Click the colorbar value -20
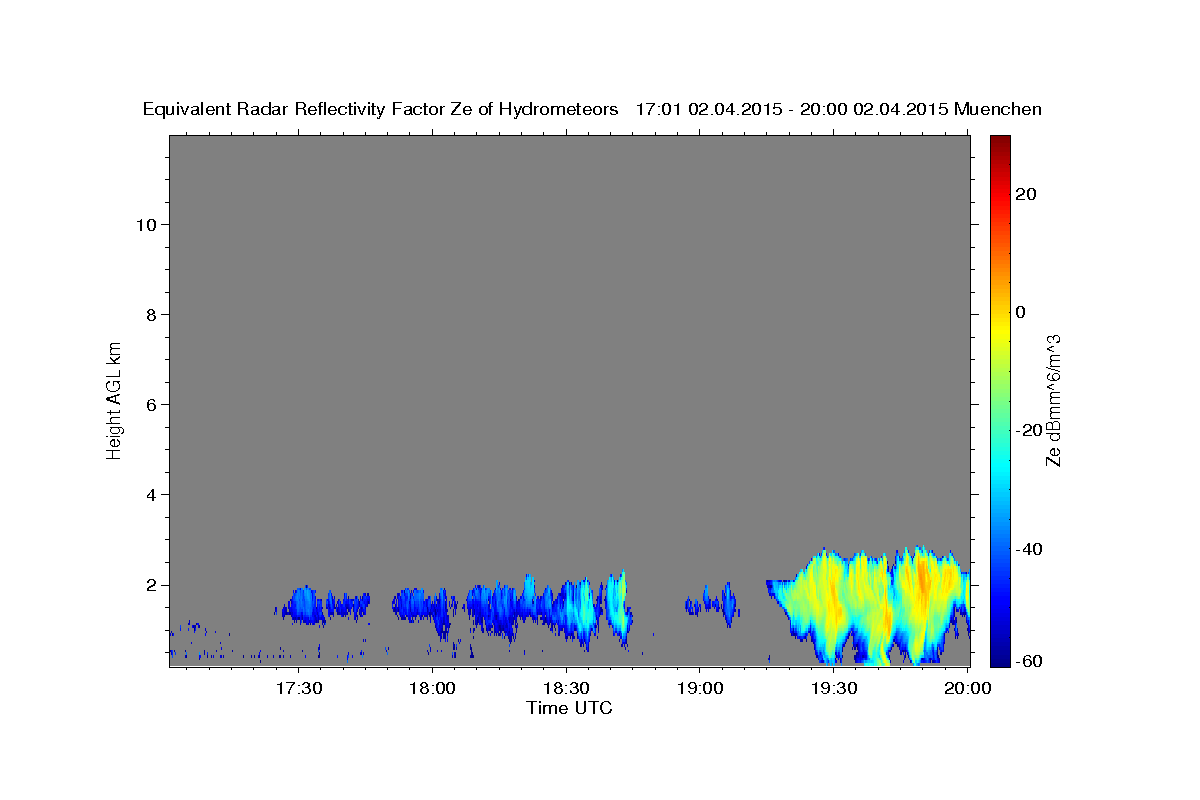The height and width of the screenshot is (800, 1200). (1030, 430)
